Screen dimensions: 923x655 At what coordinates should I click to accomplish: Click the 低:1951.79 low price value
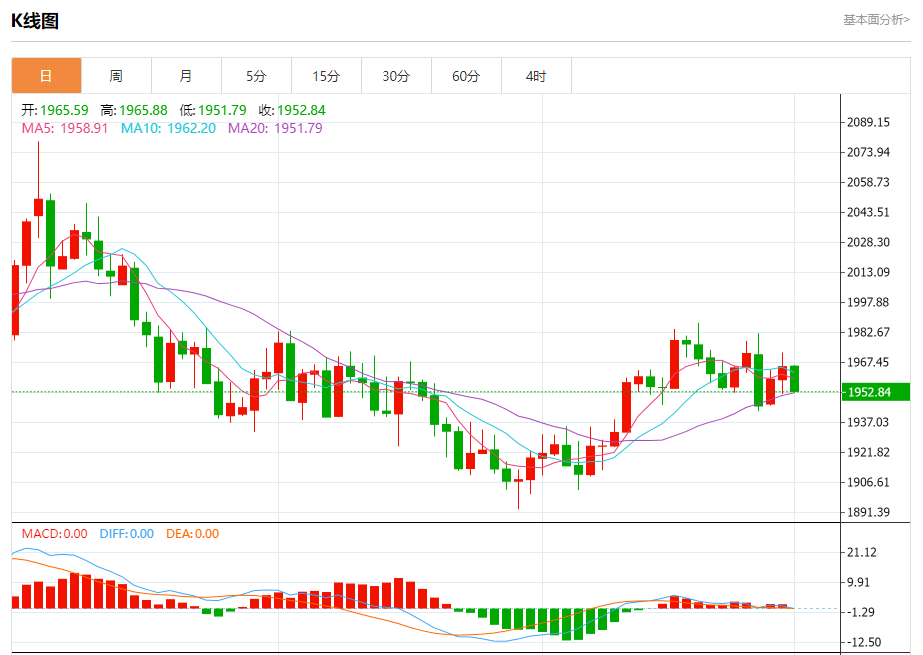click(213, 110)
